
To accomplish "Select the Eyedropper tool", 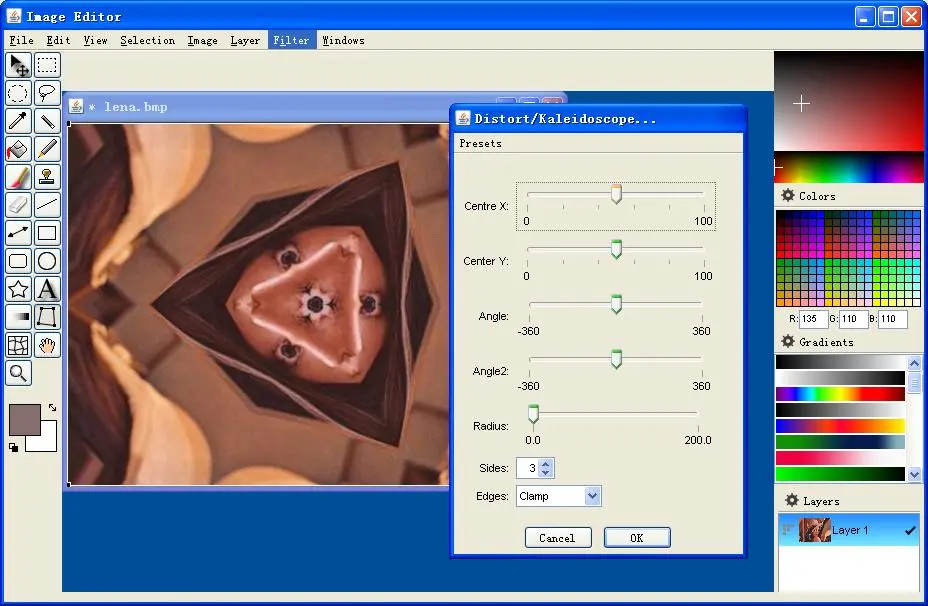I will (18, 121).
